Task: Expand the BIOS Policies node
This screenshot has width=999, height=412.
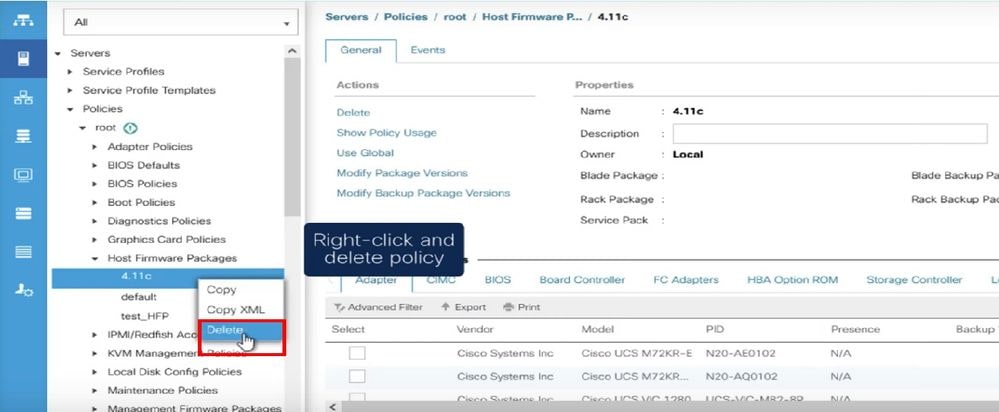Action: (94, 184)
